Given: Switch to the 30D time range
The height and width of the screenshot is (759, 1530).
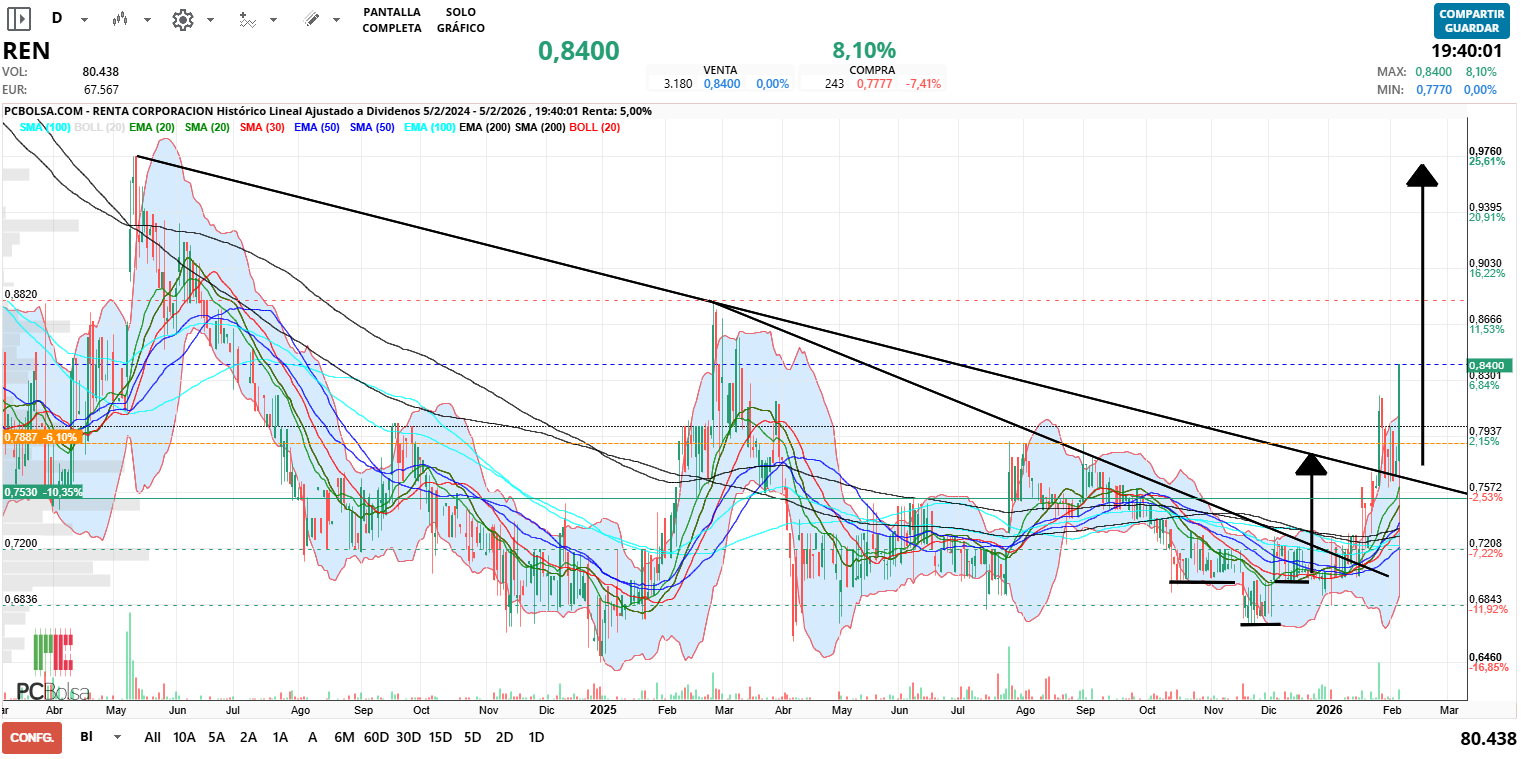Looking at the screenshot, I should coord(408,737).
